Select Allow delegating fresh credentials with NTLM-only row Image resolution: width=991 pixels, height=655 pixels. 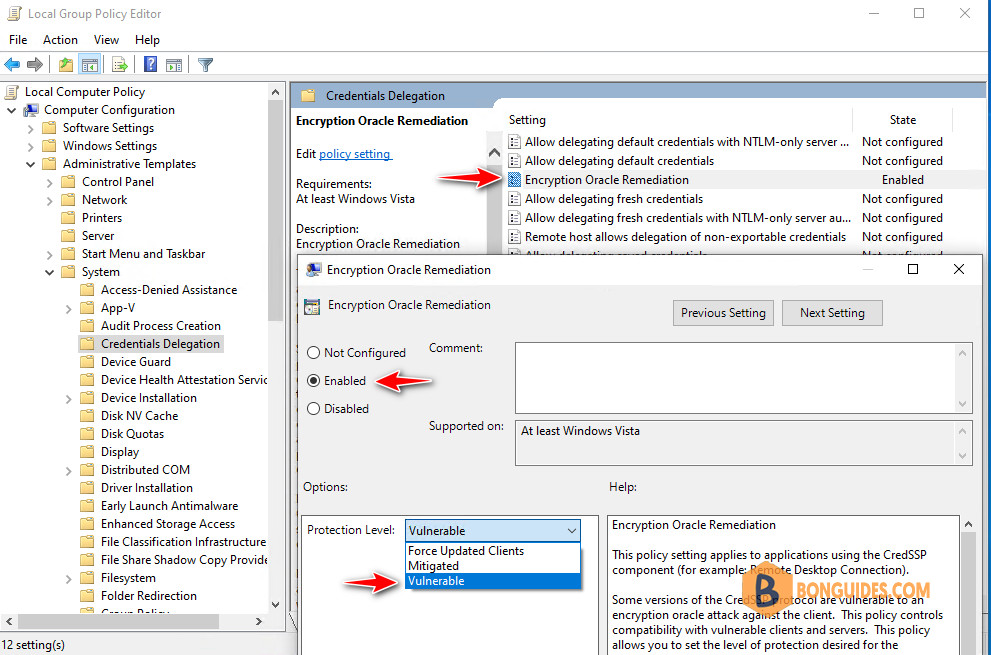pos(727,217)
